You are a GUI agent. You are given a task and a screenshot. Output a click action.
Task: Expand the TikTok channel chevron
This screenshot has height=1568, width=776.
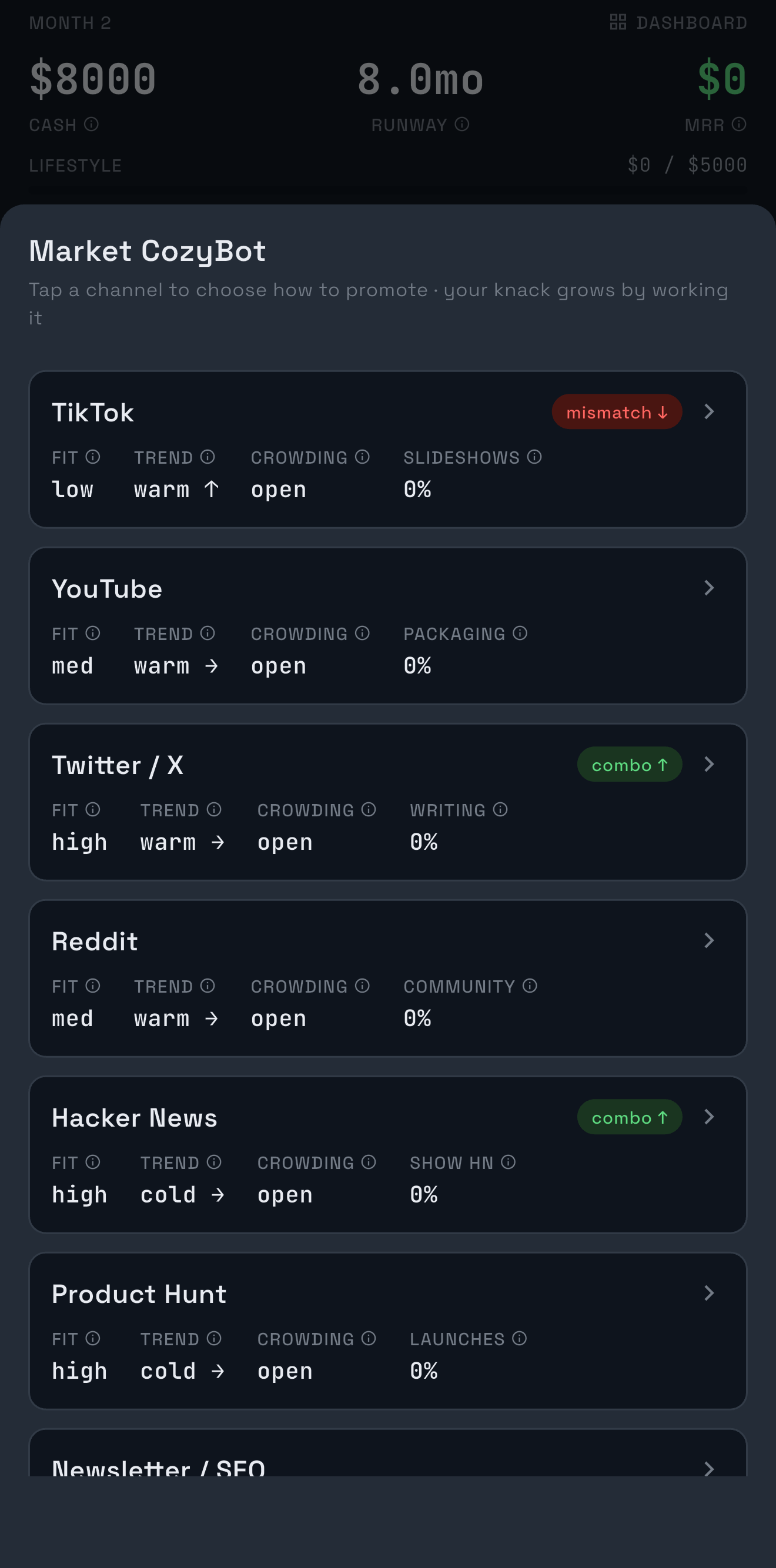[709, 411]
